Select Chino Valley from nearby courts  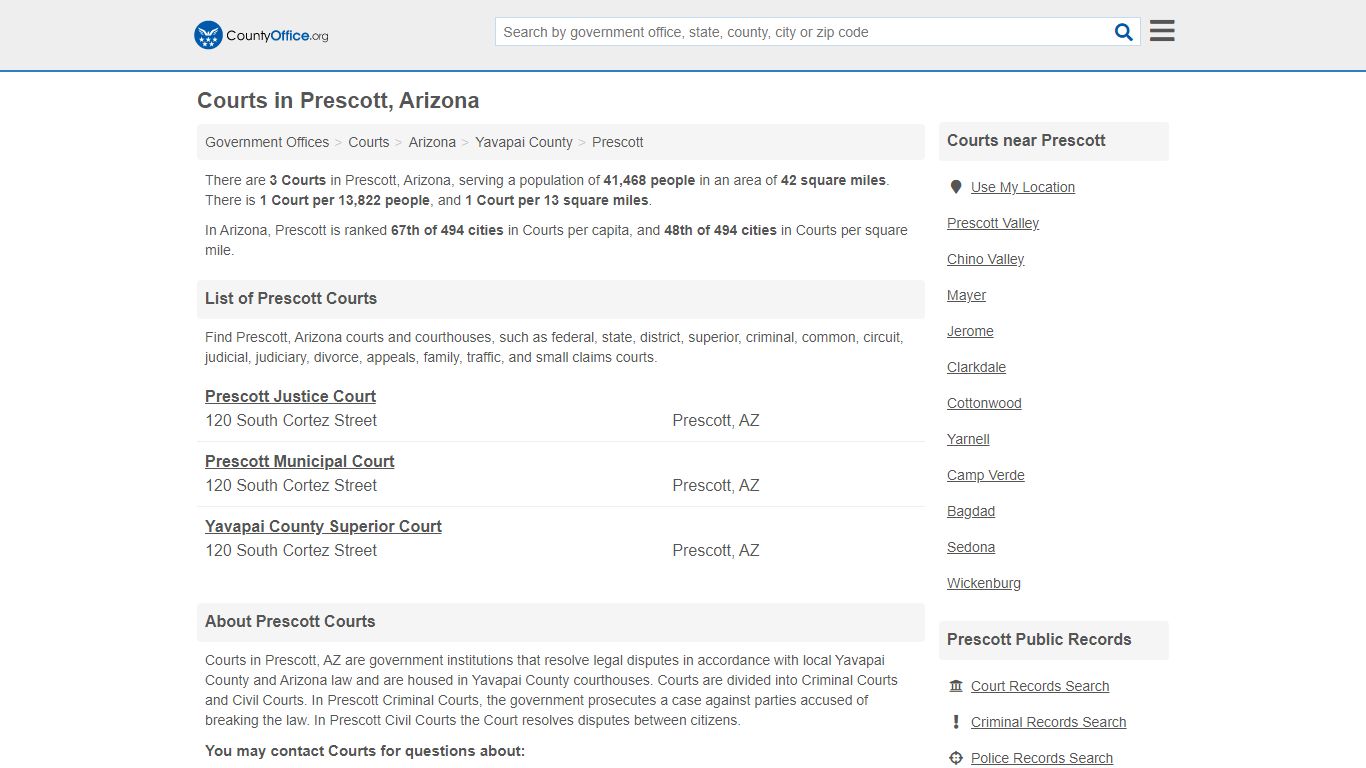click(985, 259)
